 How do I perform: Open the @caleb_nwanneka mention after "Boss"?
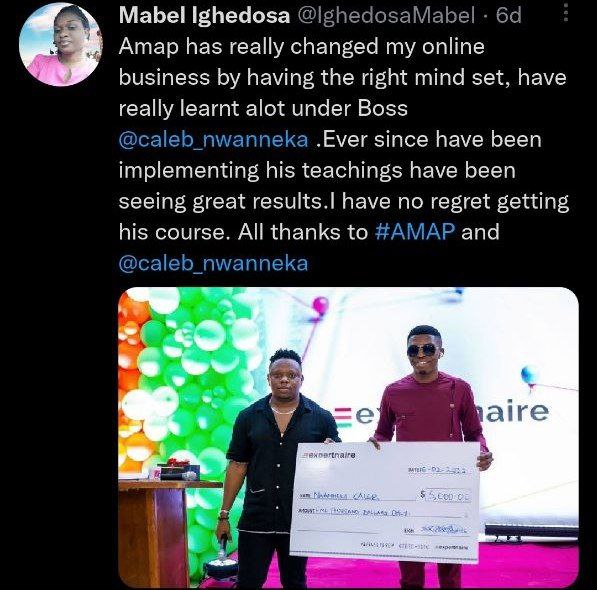pyautogui.click(x=214, y=139)
